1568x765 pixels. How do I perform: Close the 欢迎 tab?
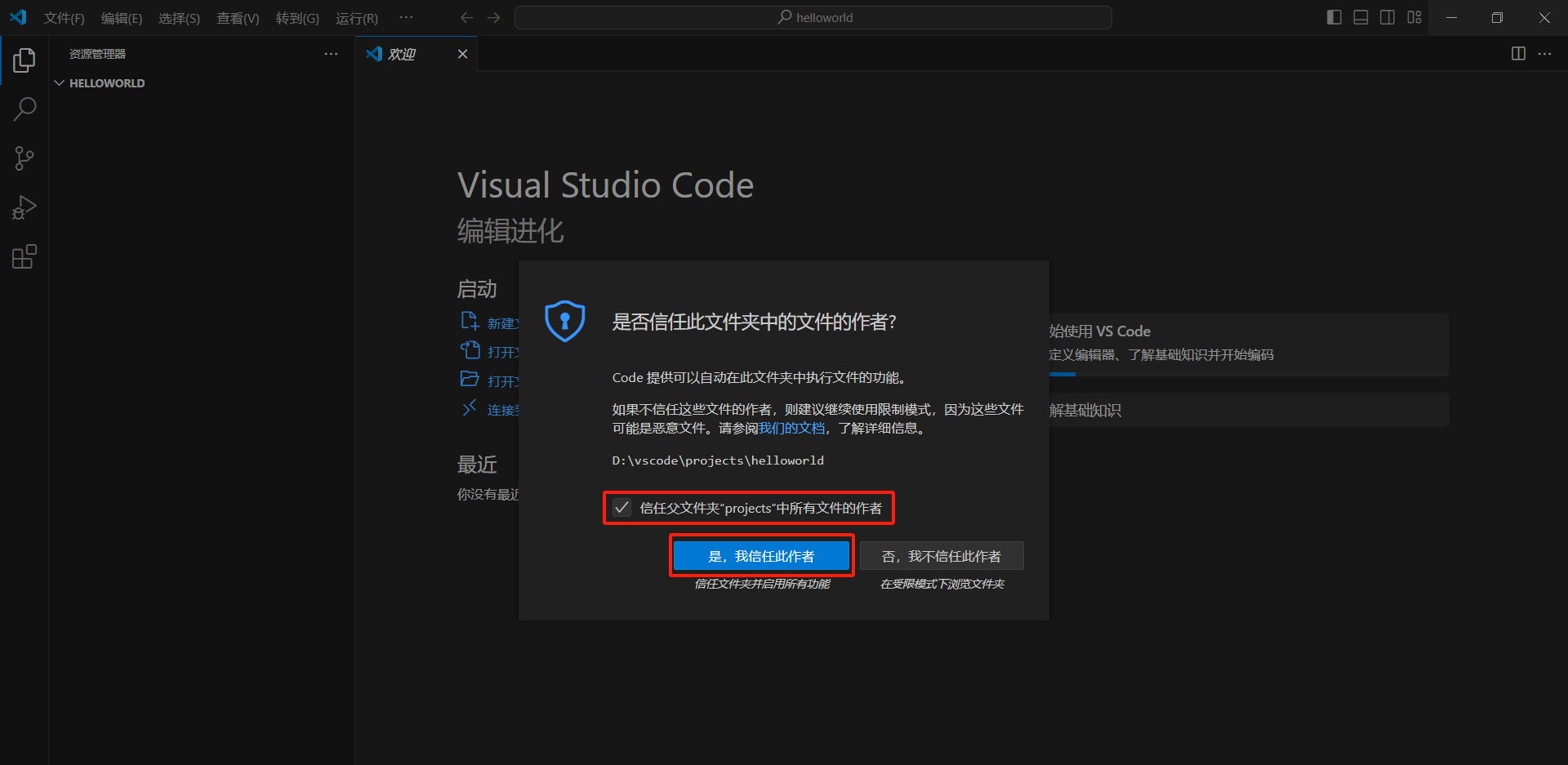pos(462,54)
